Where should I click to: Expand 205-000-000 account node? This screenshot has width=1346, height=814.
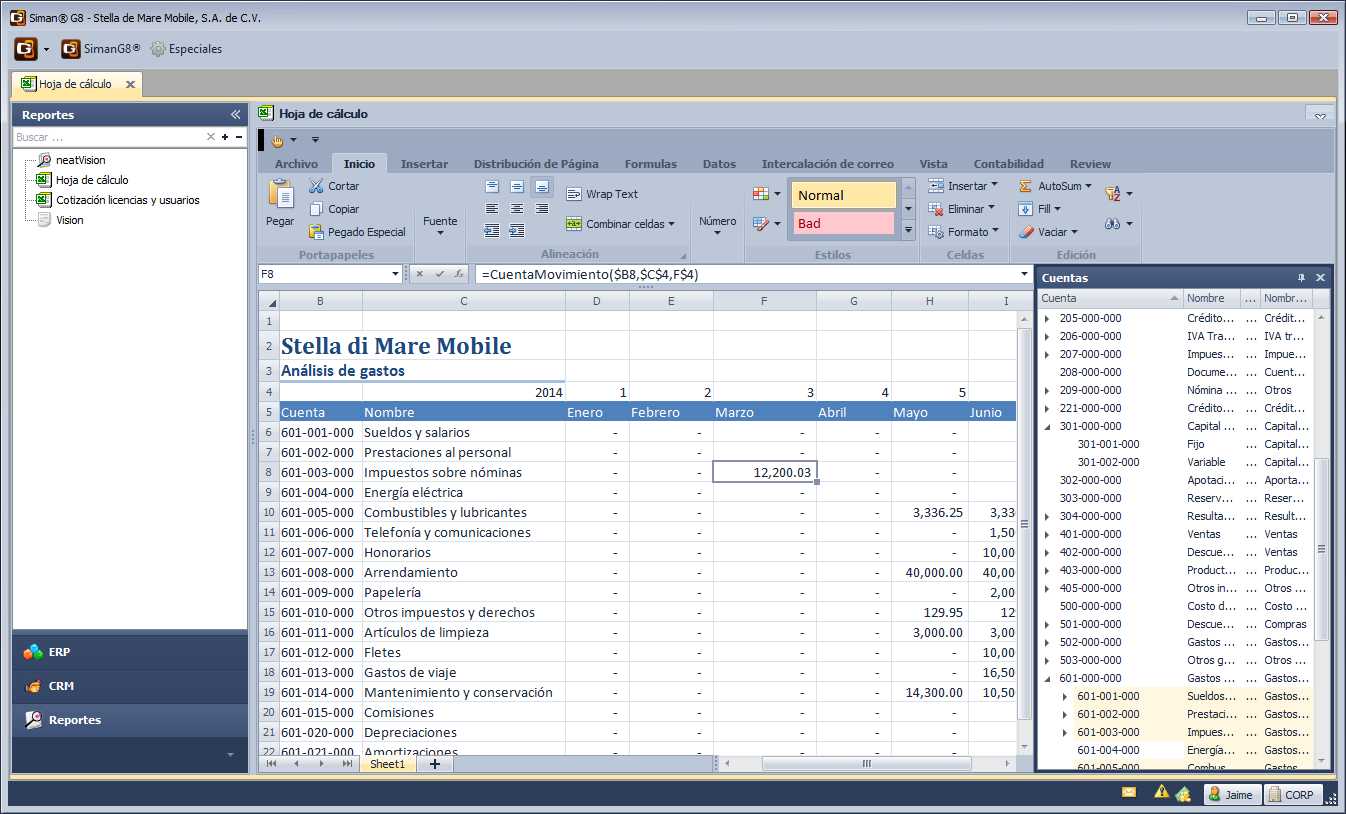[x=1048, y=318]
